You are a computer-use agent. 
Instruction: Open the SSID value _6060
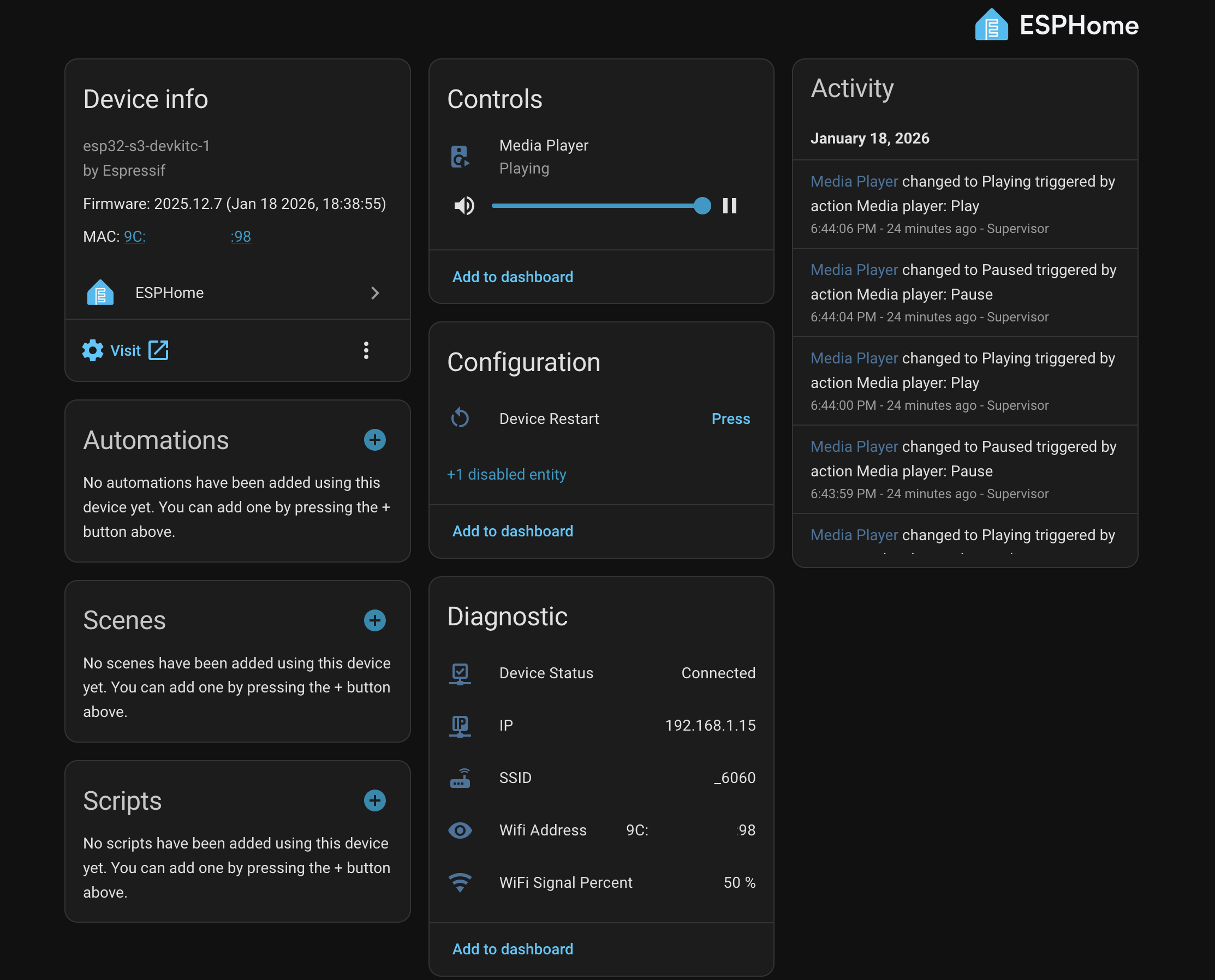[735, 778]
